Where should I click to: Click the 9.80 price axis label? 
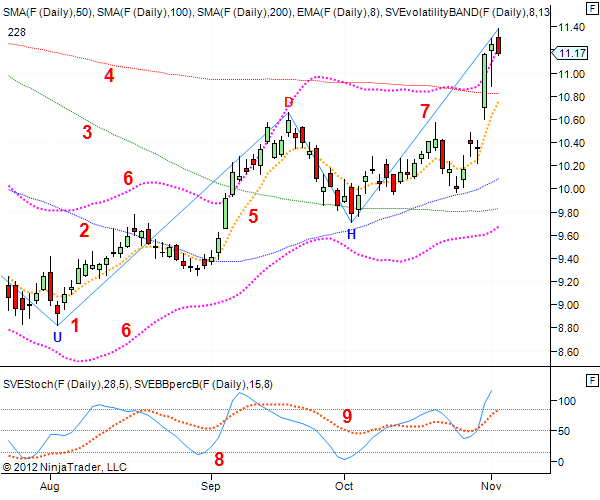point(569,213)
